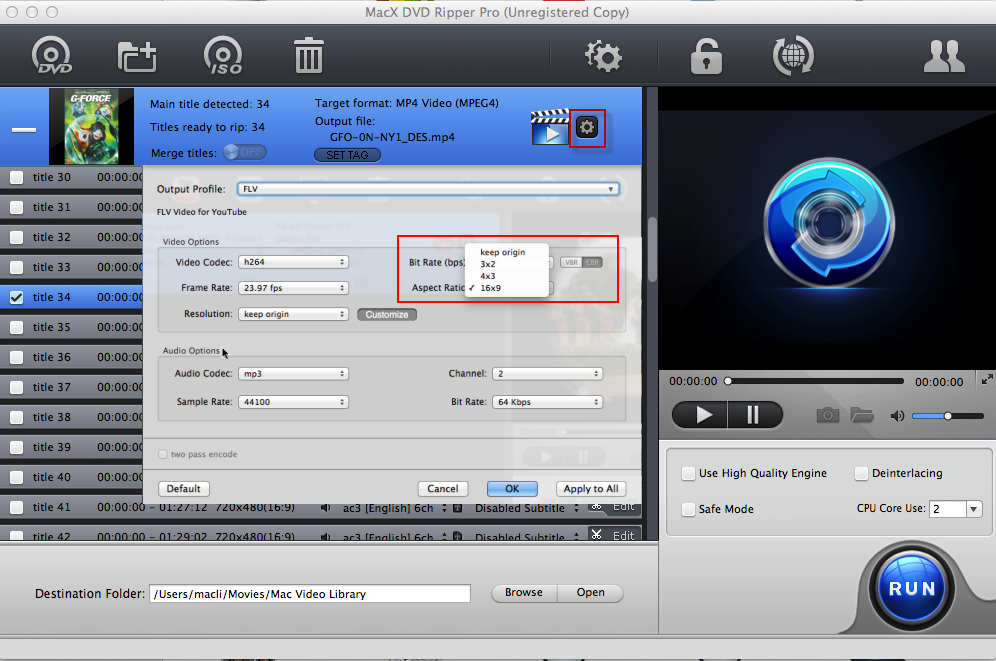Open Disabled Subtitle selector on title 41
Viewport: 996px width, 661px height.
[527, 508]
